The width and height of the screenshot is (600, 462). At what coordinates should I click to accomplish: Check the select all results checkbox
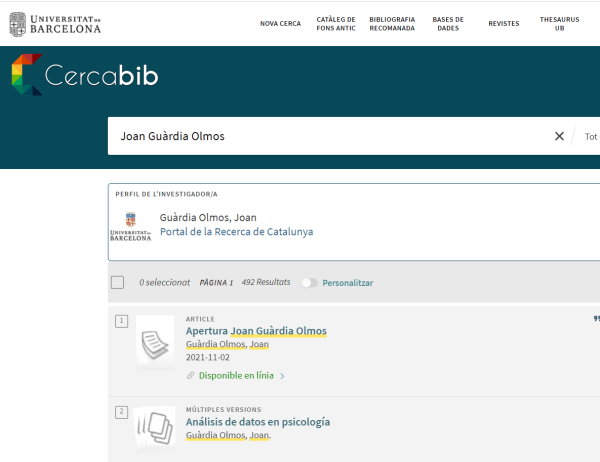point(117,283)
